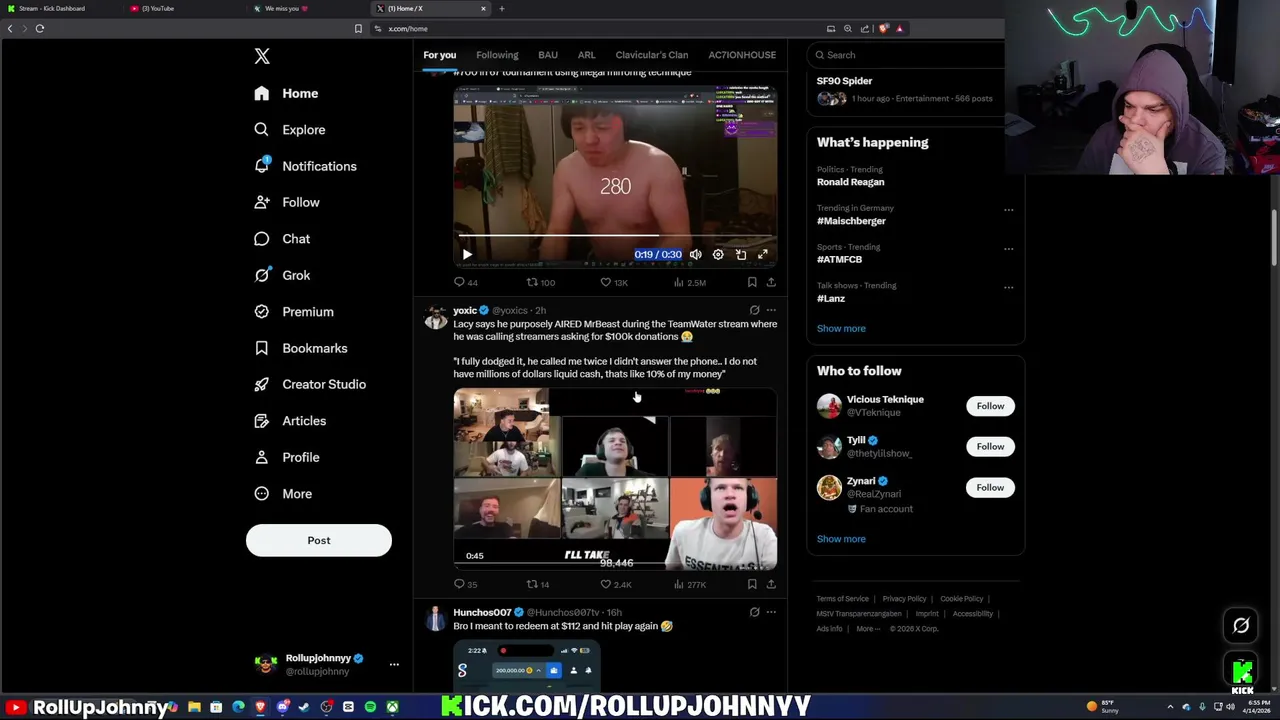The image size is (1280, 720).
Task: Switch to the BAU tab
Action: click(x=548, y=55)
